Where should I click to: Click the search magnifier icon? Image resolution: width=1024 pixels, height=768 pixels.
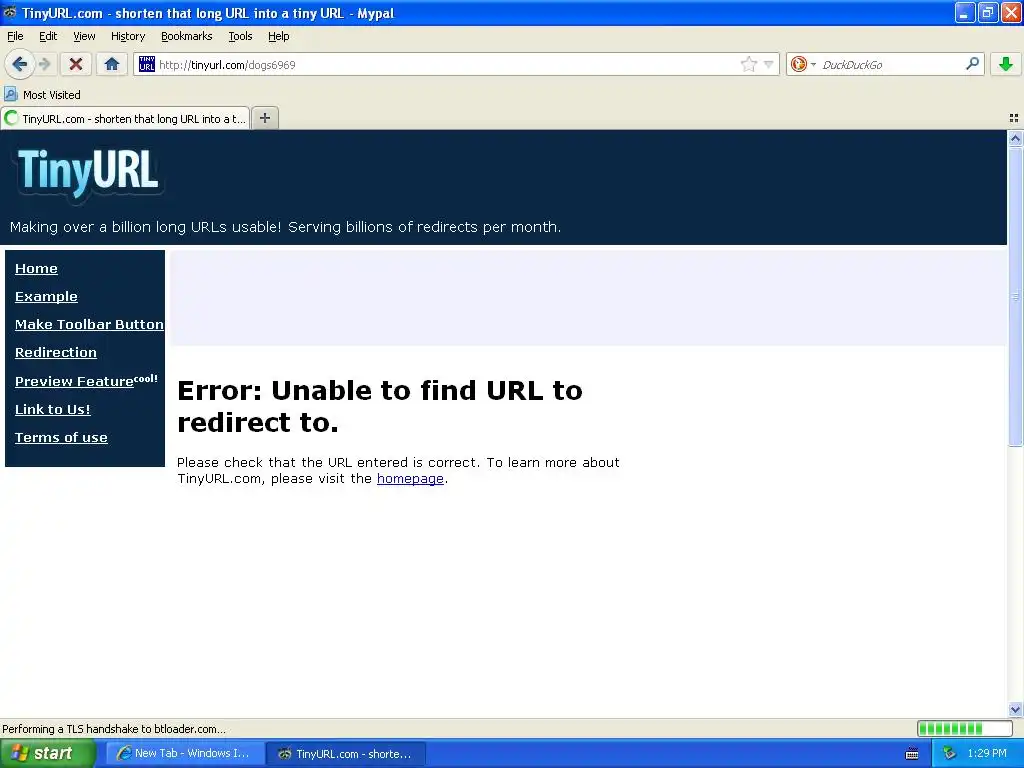pos(972,63)
